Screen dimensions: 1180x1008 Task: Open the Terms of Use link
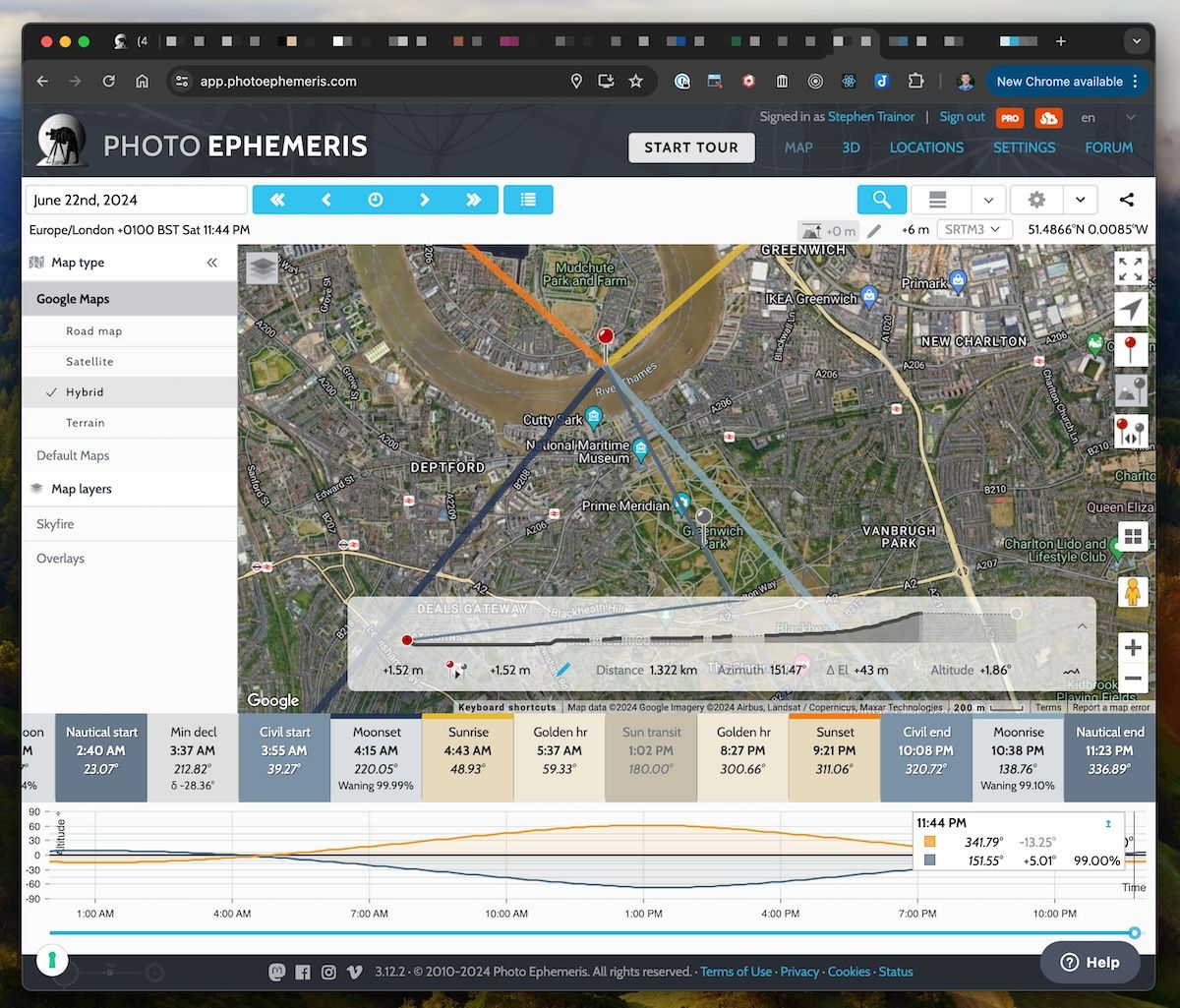[x=736, y=972]
